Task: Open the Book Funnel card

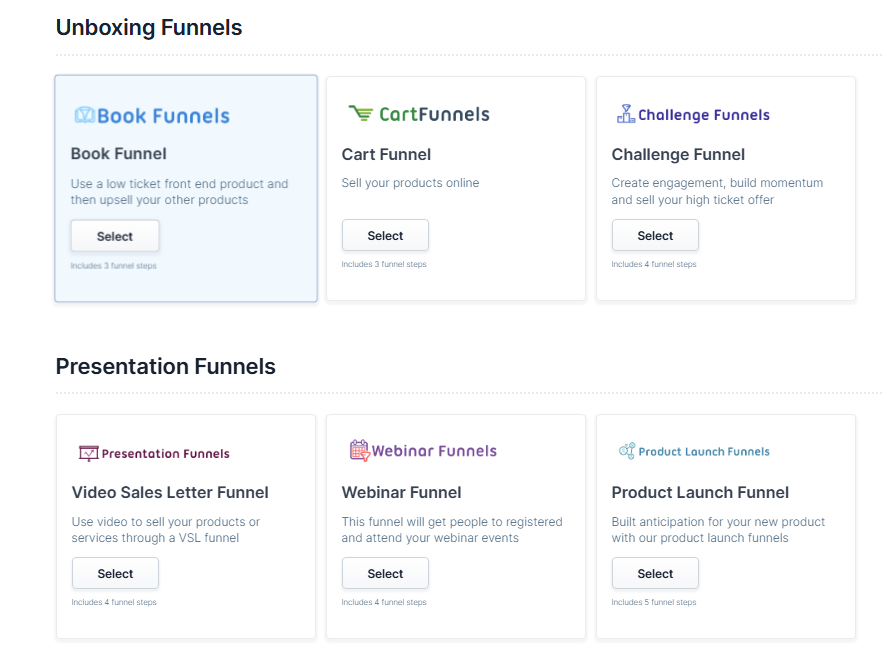Action: tap(185, 188)
